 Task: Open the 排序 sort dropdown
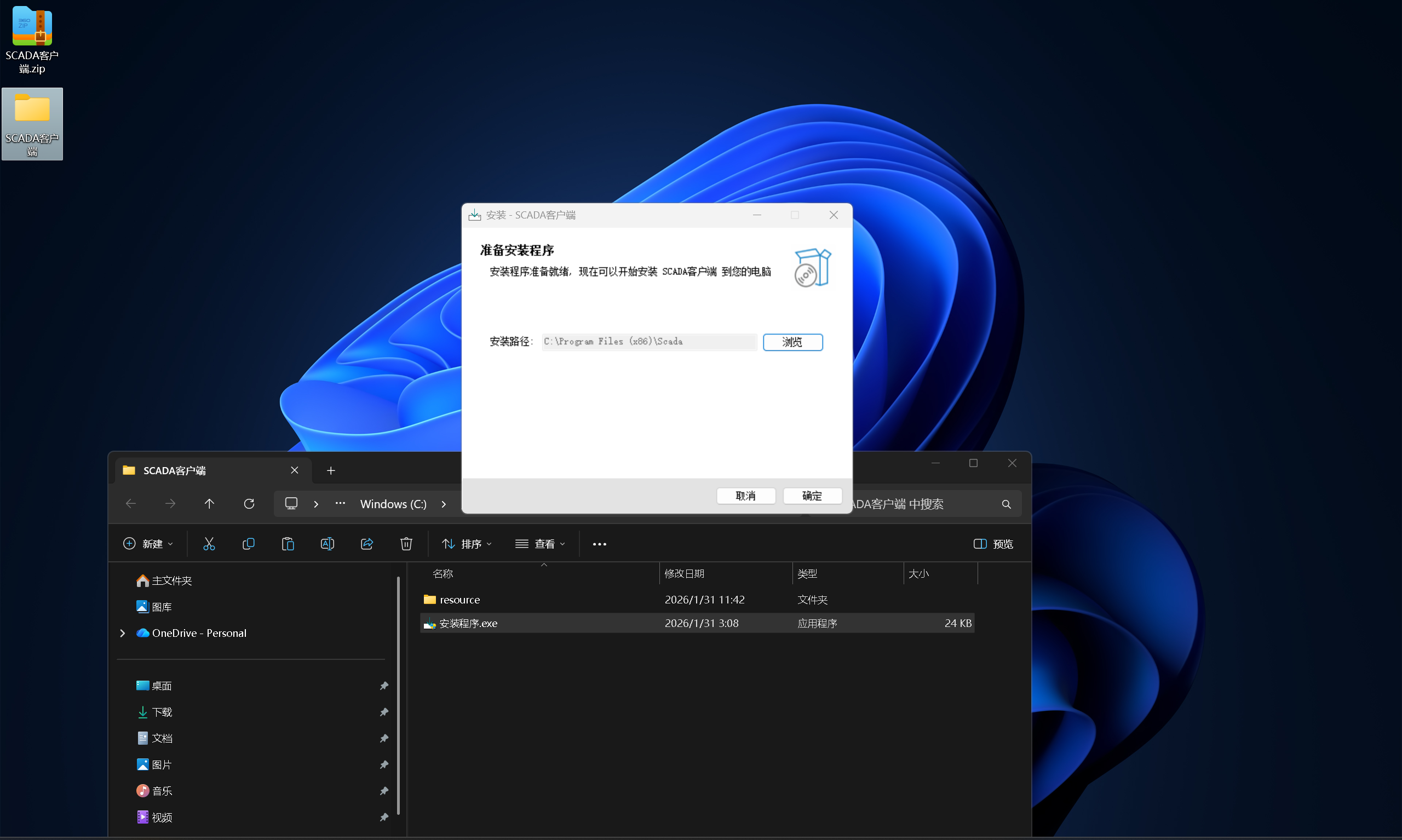(467, 544)
